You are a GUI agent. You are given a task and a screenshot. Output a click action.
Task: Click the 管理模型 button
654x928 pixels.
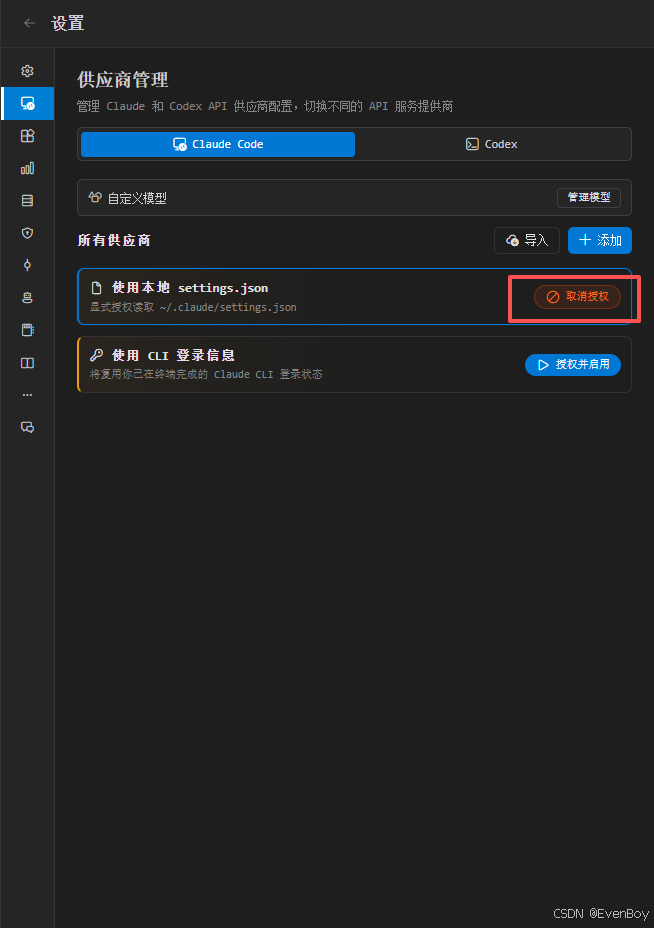coord(588,198)
